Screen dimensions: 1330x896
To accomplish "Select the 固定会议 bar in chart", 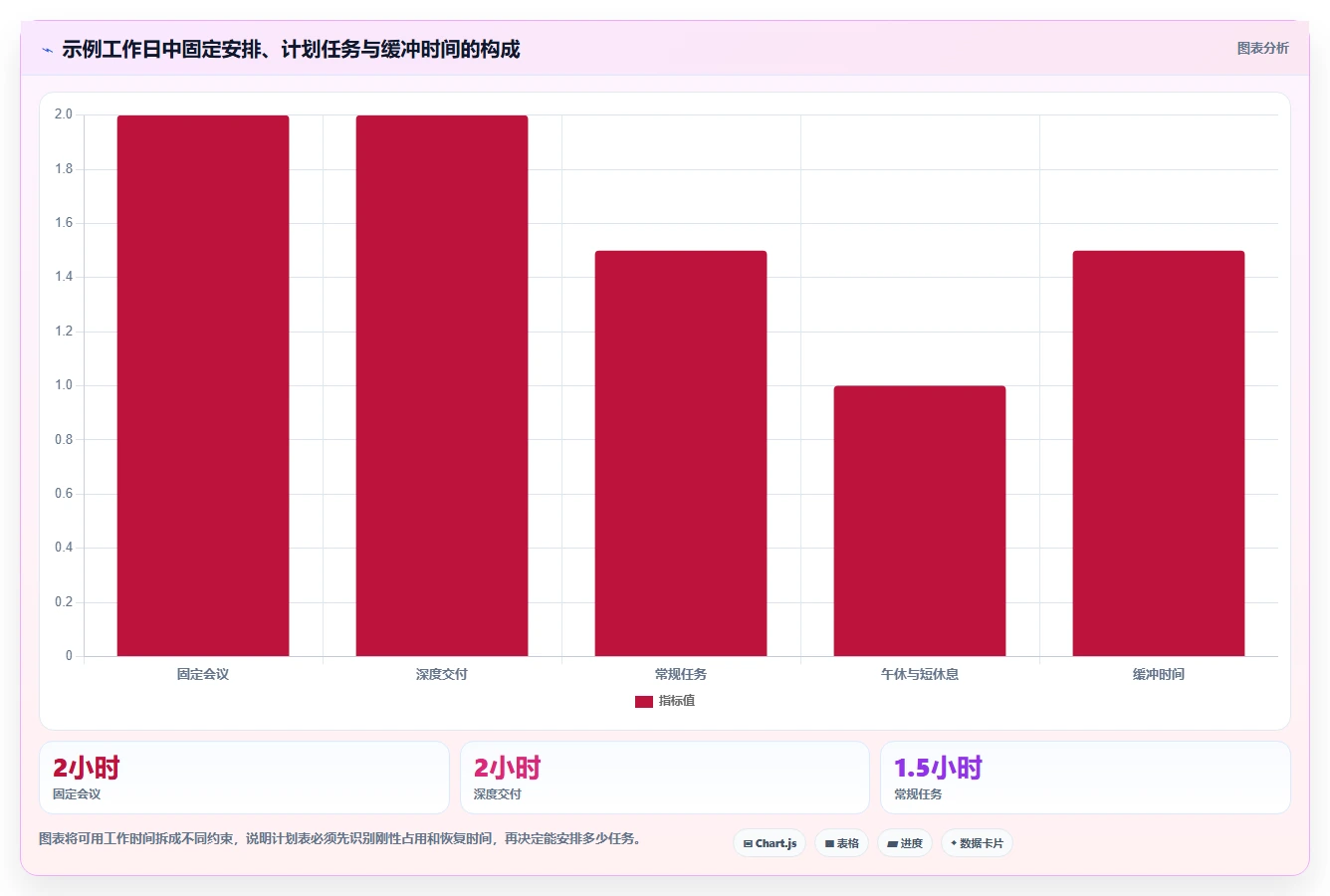I will (x=203, y=385).
